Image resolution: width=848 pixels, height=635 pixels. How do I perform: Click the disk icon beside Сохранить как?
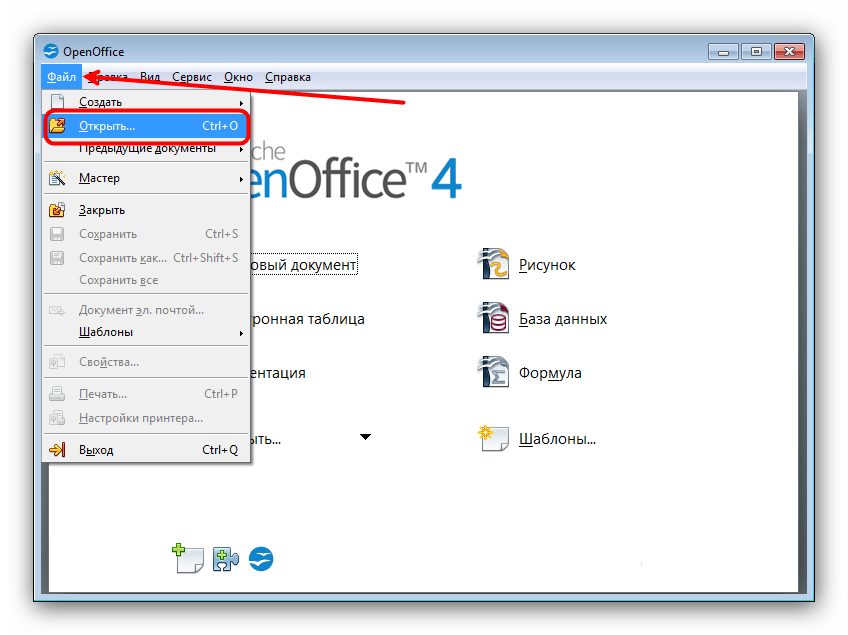point(57,257)
